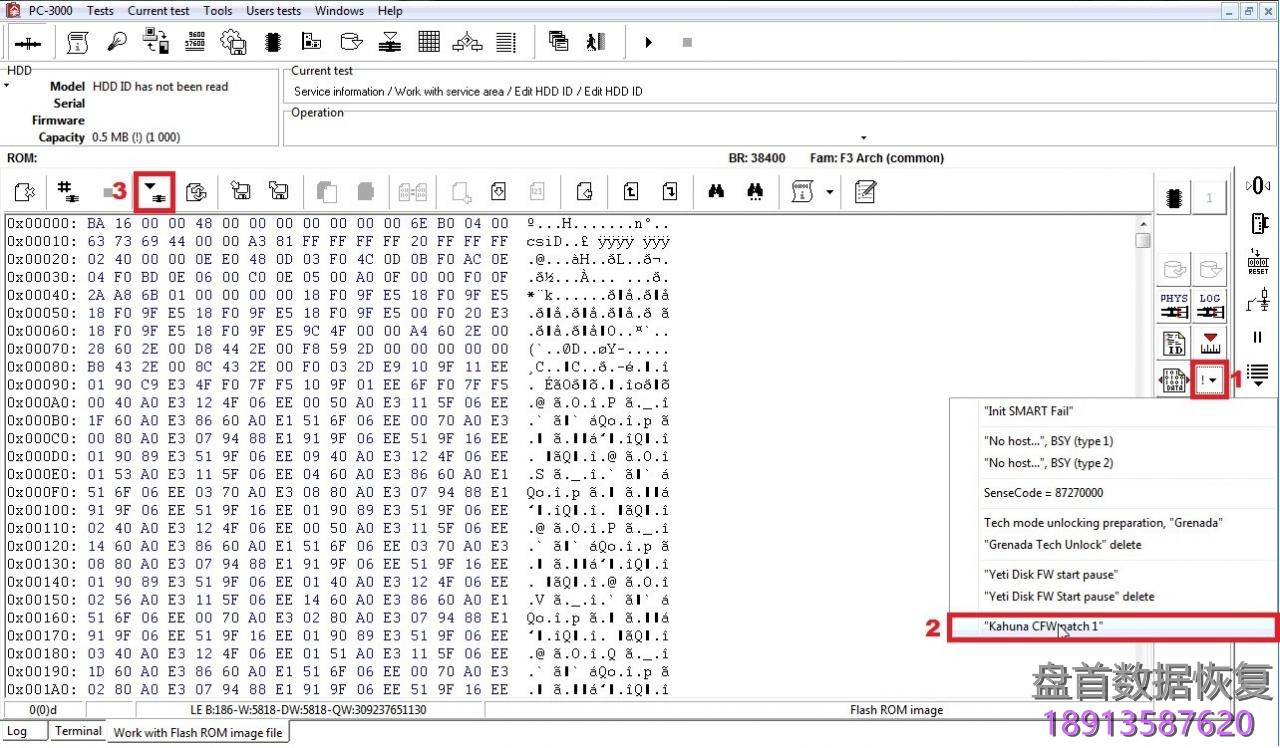Click the grid table icon in top toolbar
This screenshot has width=1280, height=748.
tap(429, 42)
